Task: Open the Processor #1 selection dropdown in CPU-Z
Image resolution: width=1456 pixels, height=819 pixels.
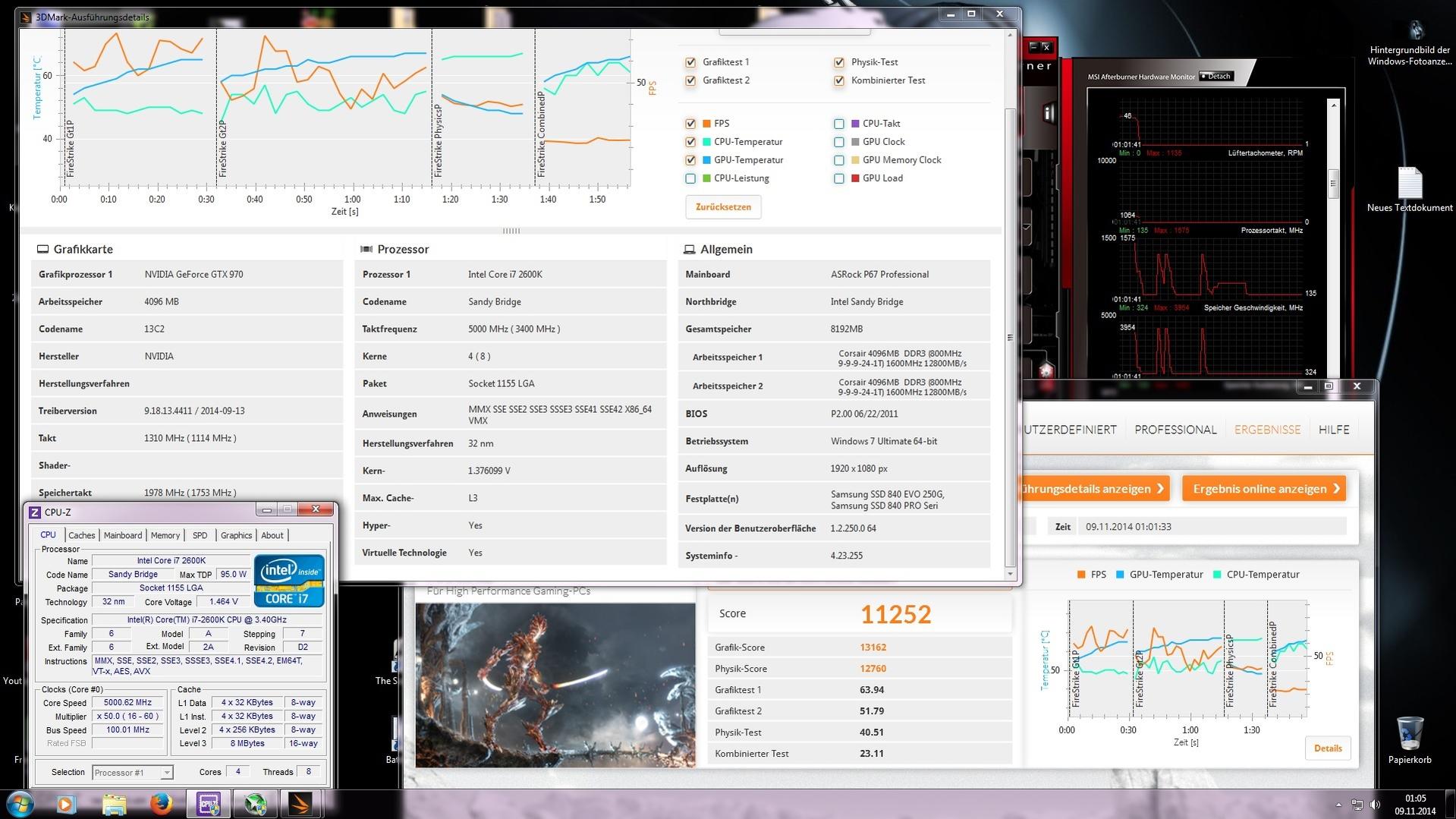Action: pos(133,773)
